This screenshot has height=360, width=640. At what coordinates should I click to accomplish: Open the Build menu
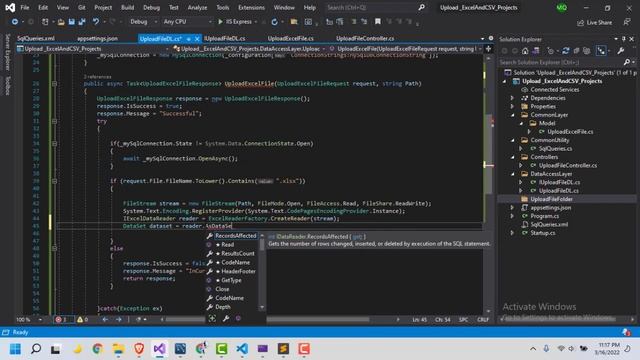[127, 7]
